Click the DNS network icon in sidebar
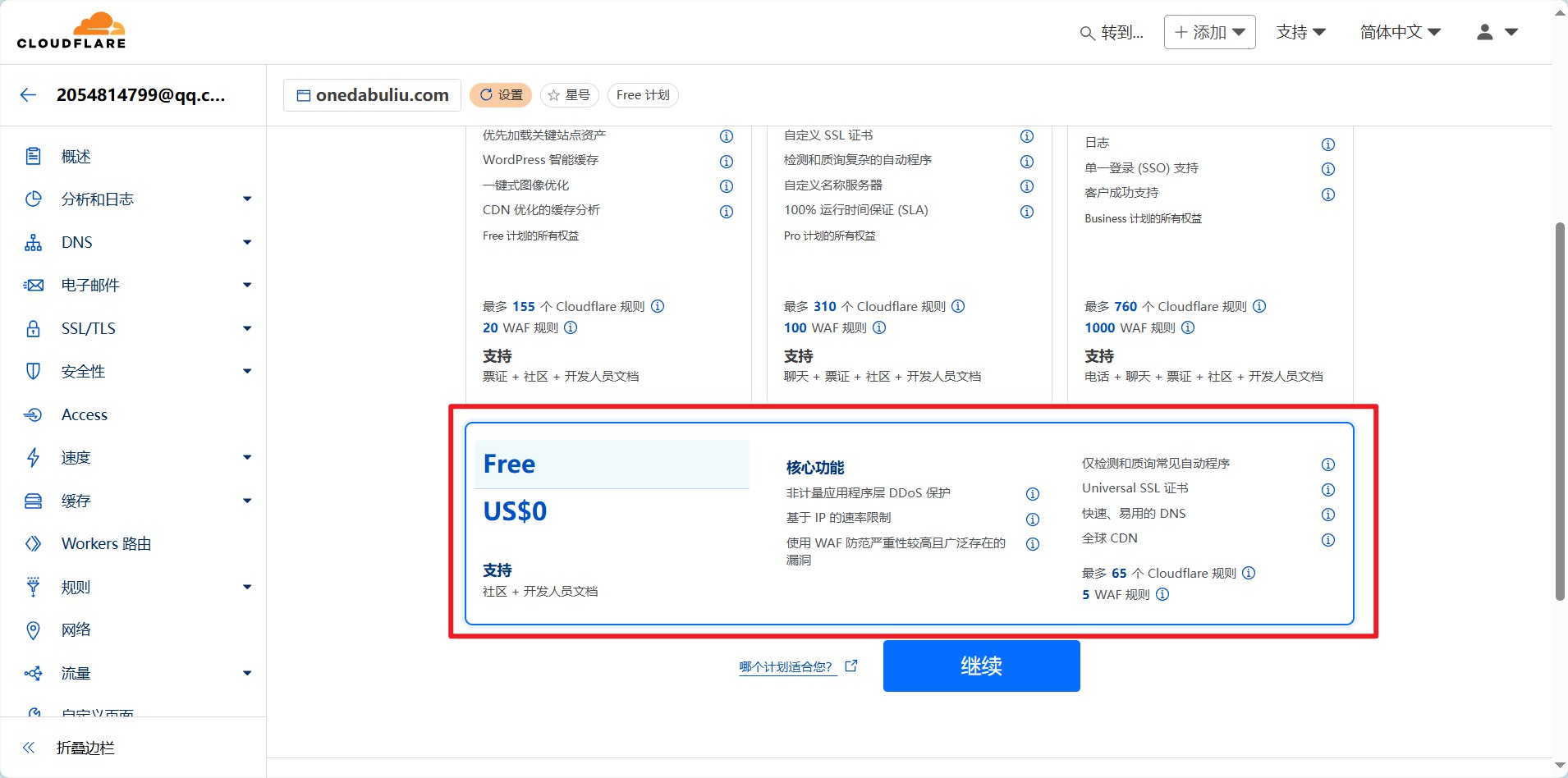Screen dimensions: 1568x778 [x=33, y=242]
